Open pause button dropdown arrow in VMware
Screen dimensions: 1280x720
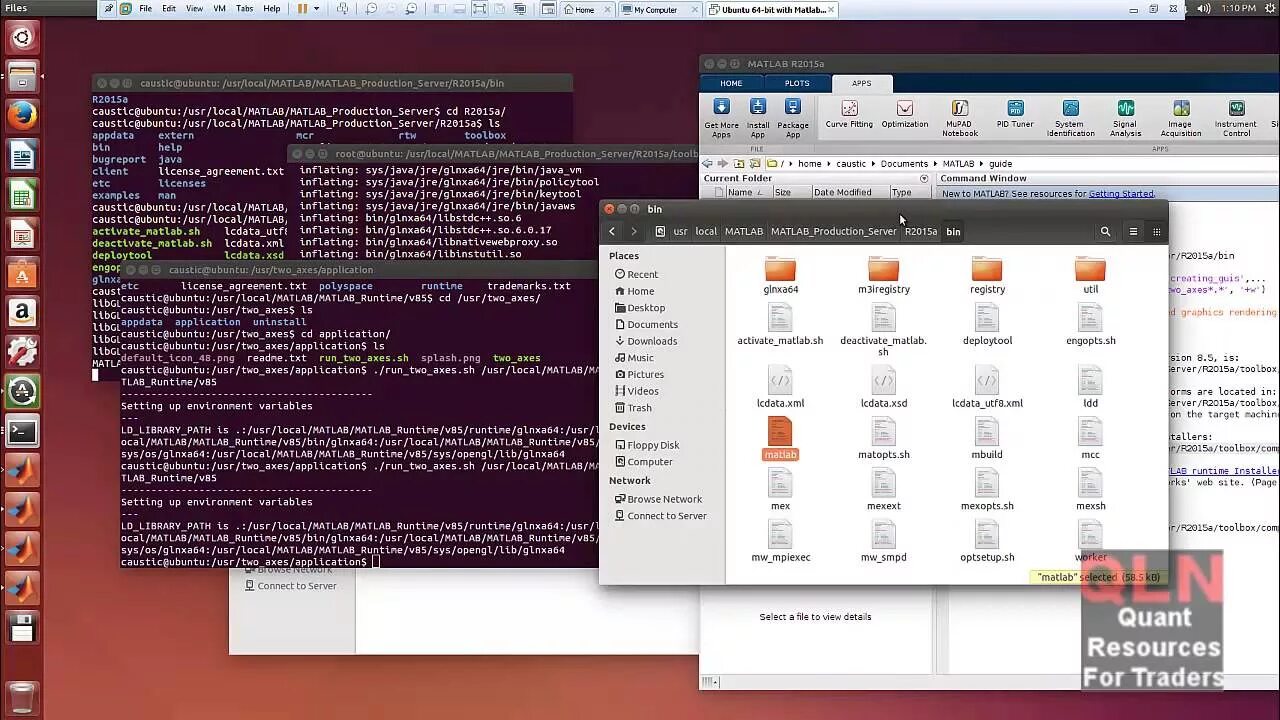pos(316,9)
